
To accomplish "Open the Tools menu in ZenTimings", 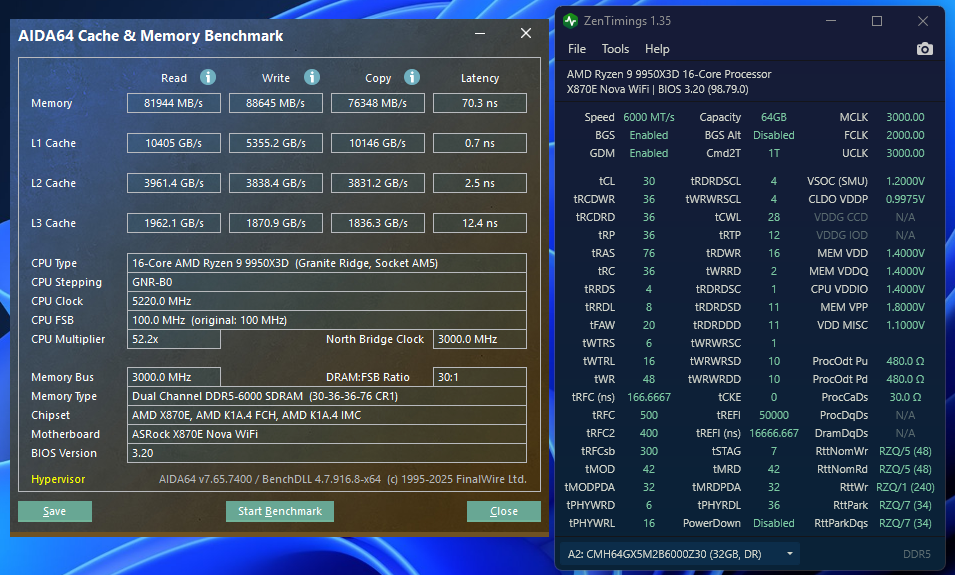I will 615,49.
